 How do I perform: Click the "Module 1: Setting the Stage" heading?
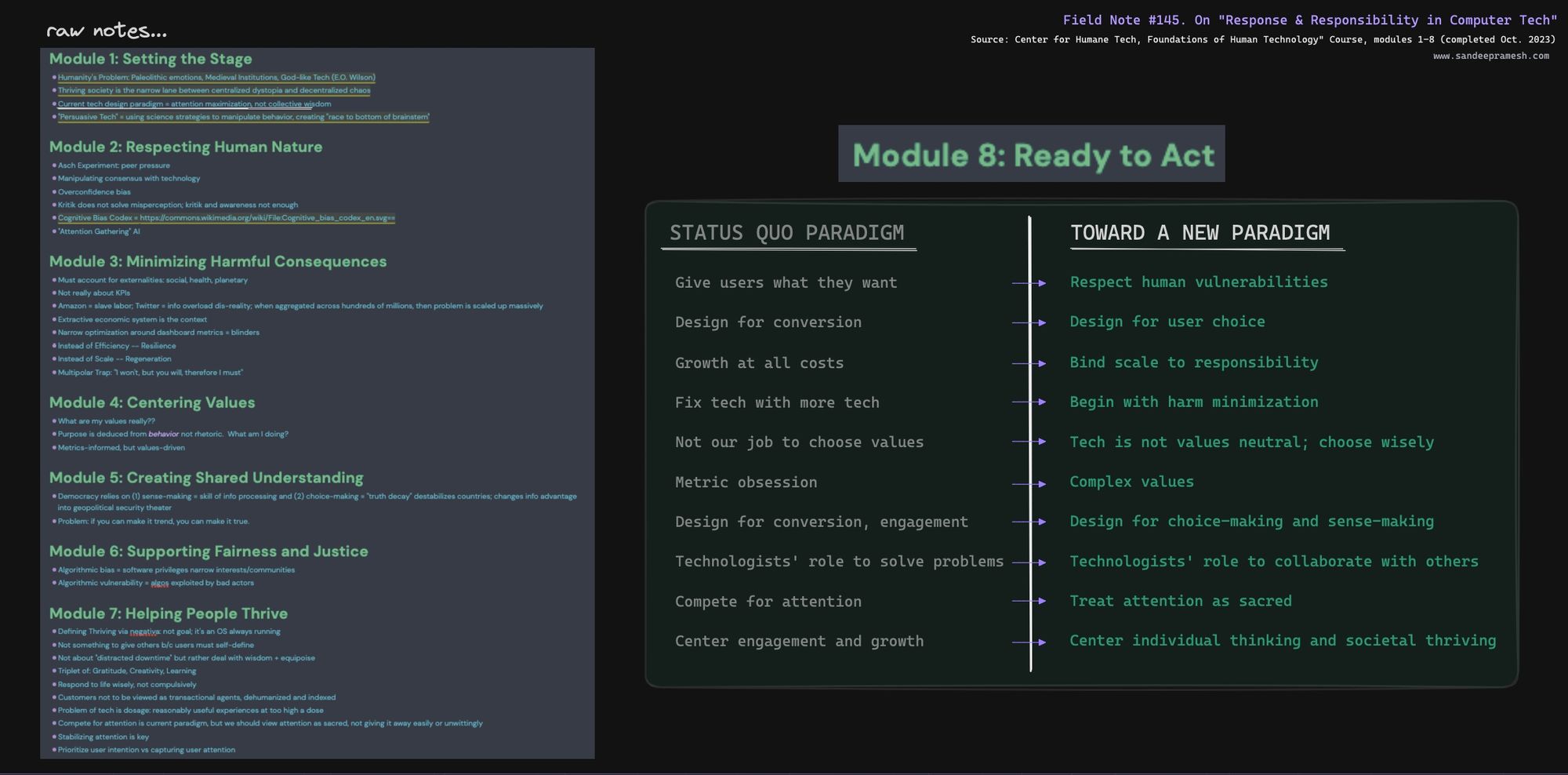click(151, 59)
